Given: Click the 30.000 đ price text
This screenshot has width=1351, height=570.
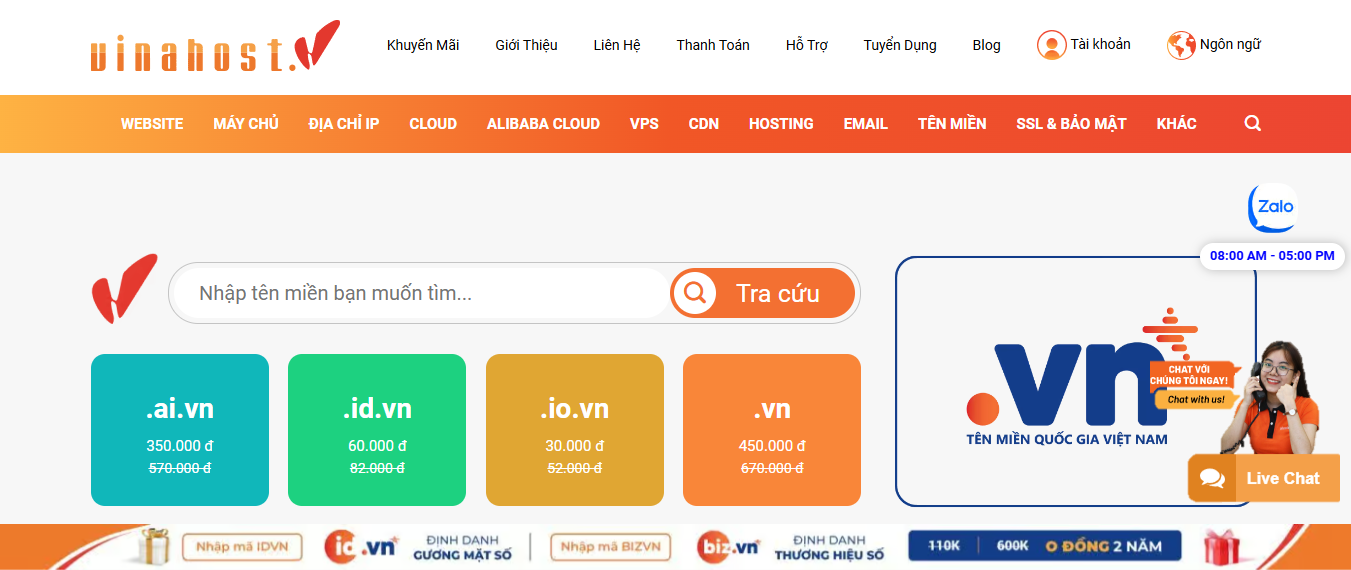Looking at the screenshot, I should coord(575,446).
